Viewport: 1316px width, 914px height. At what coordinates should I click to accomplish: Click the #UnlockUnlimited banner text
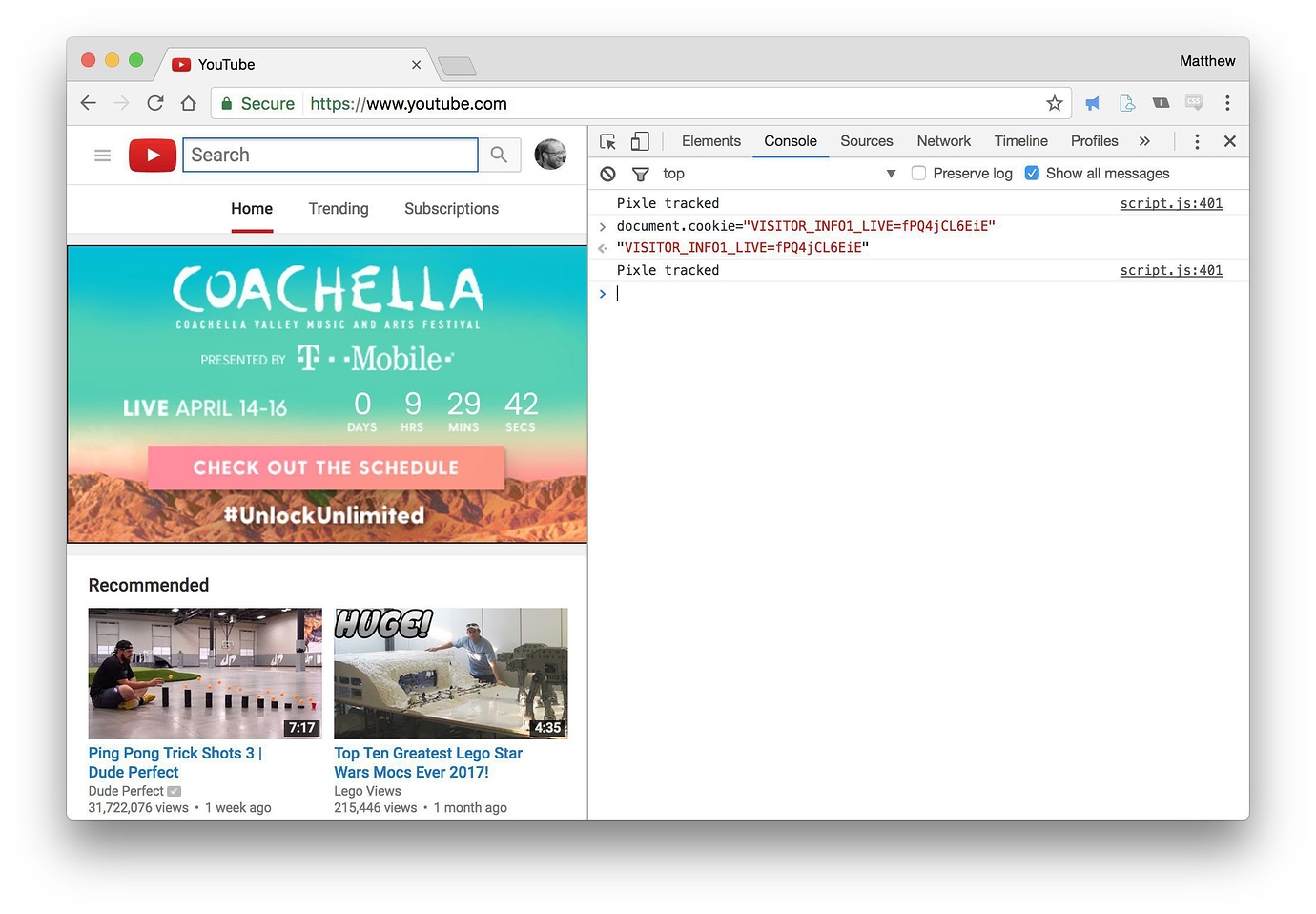click(x=324, y=515)
